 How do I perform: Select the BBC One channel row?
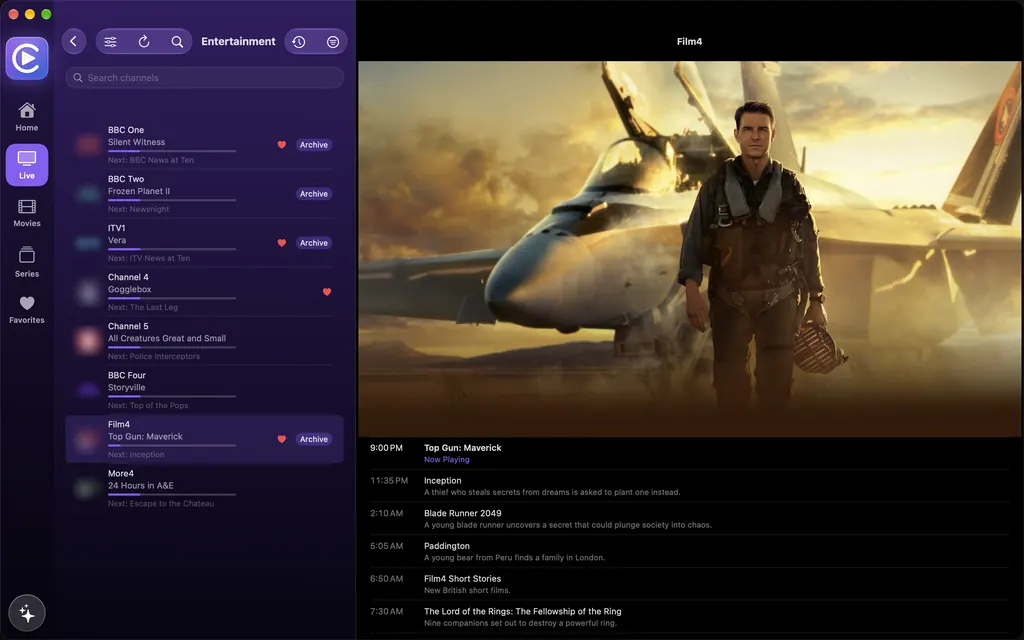coord(204,145)
